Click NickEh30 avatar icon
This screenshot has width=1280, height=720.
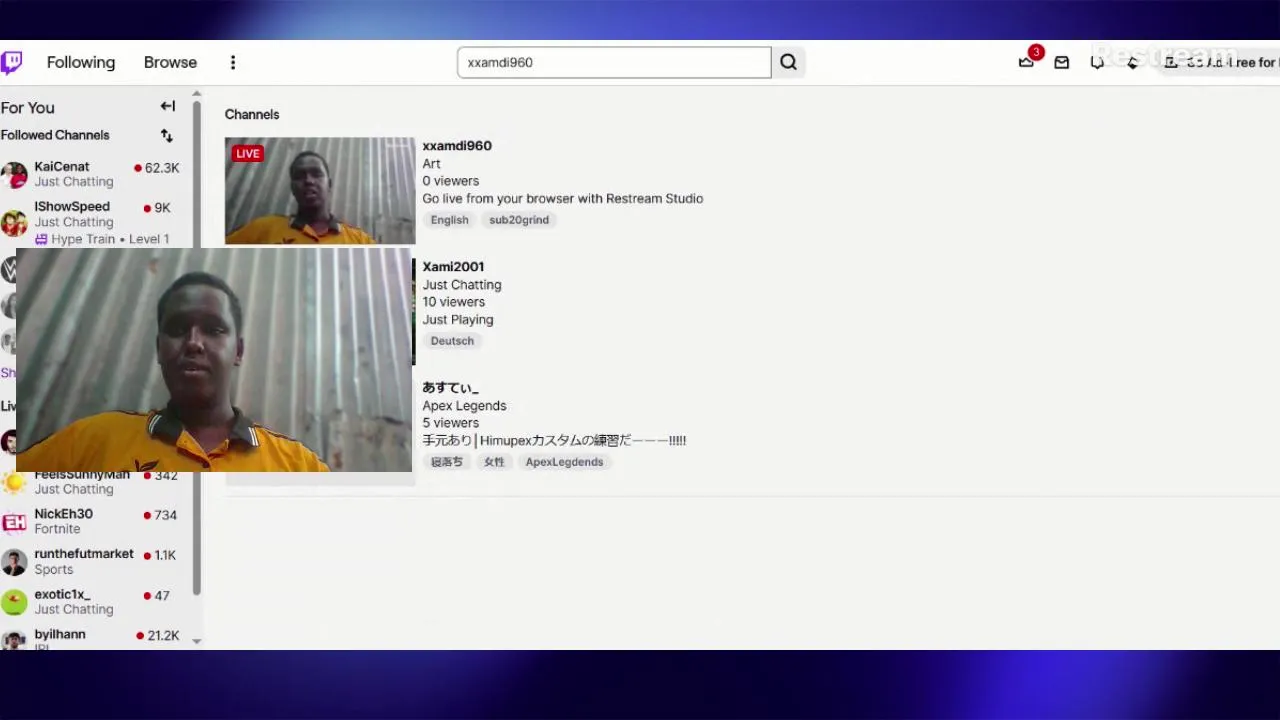pyautogui.click(x=14, y=522)
